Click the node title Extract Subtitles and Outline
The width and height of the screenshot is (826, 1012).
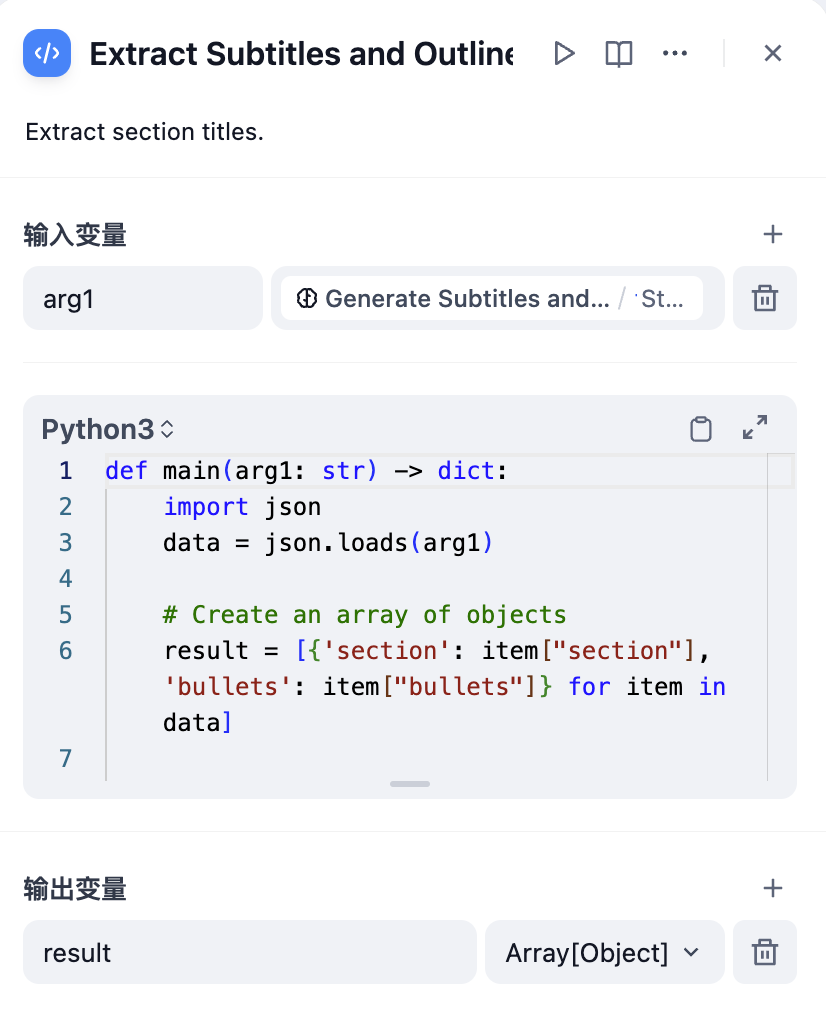(301, 54)
